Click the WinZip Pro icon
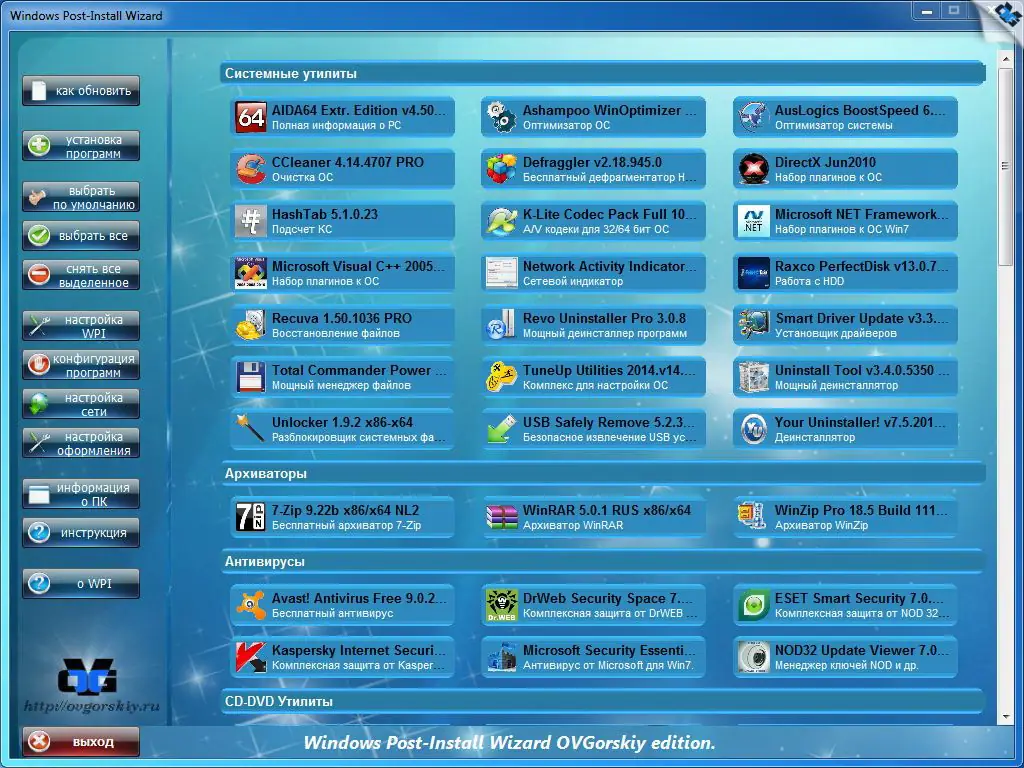1024x768 pixels. 753,517
